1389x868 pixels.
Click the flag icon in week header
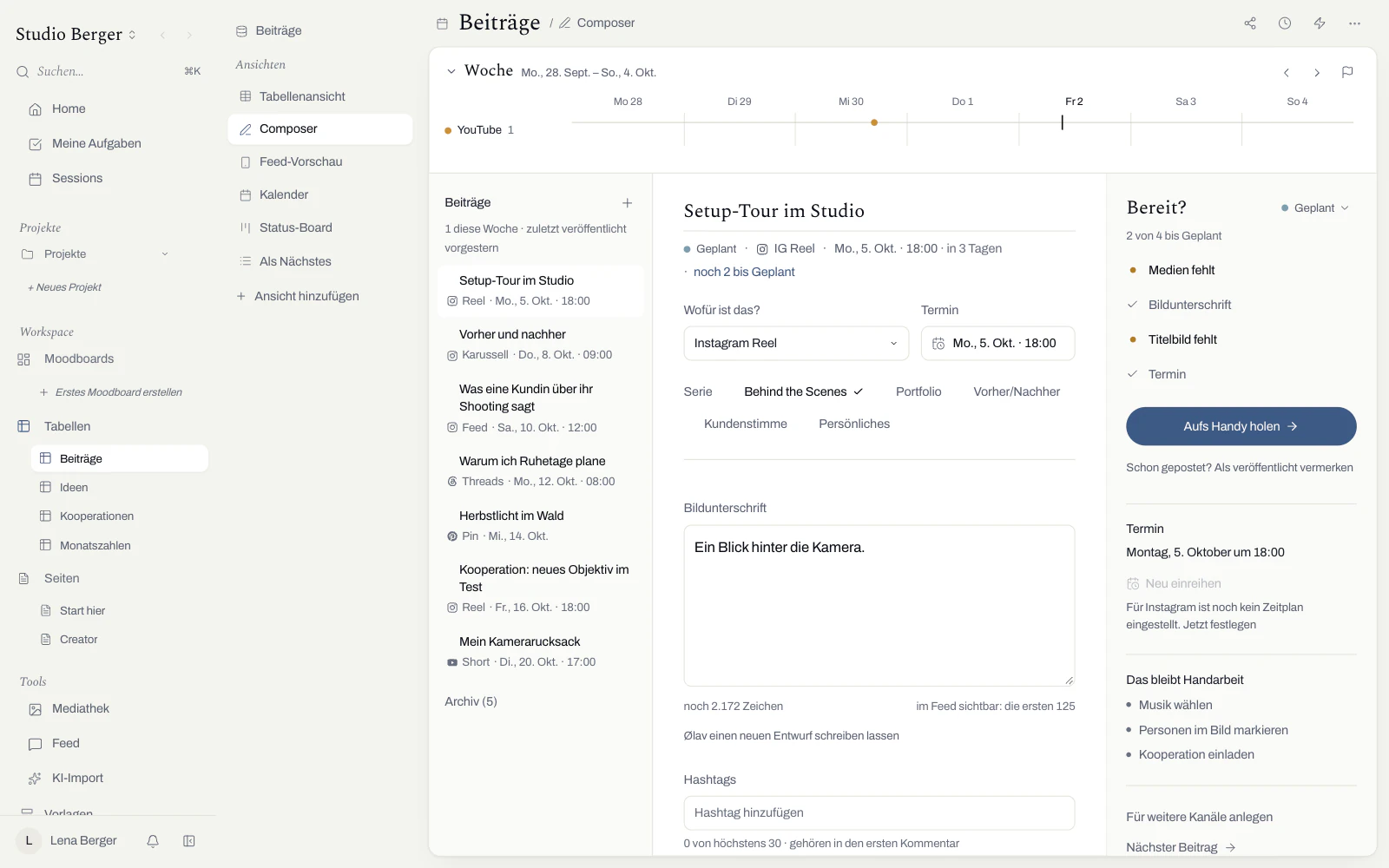pyautogui.click(x=1347, y=73)
